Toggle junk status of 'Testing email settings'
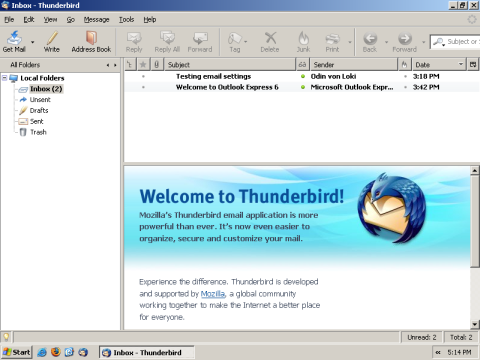This screenshot has width=480, height=360. (x=405, y=76)
